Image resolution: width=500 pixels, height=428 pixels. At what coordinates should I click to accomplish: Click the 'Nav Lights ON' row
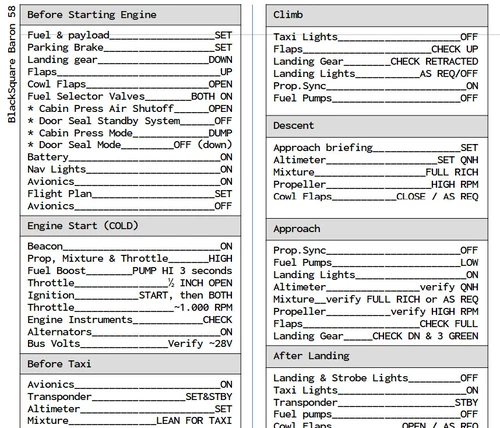[130, 169]
